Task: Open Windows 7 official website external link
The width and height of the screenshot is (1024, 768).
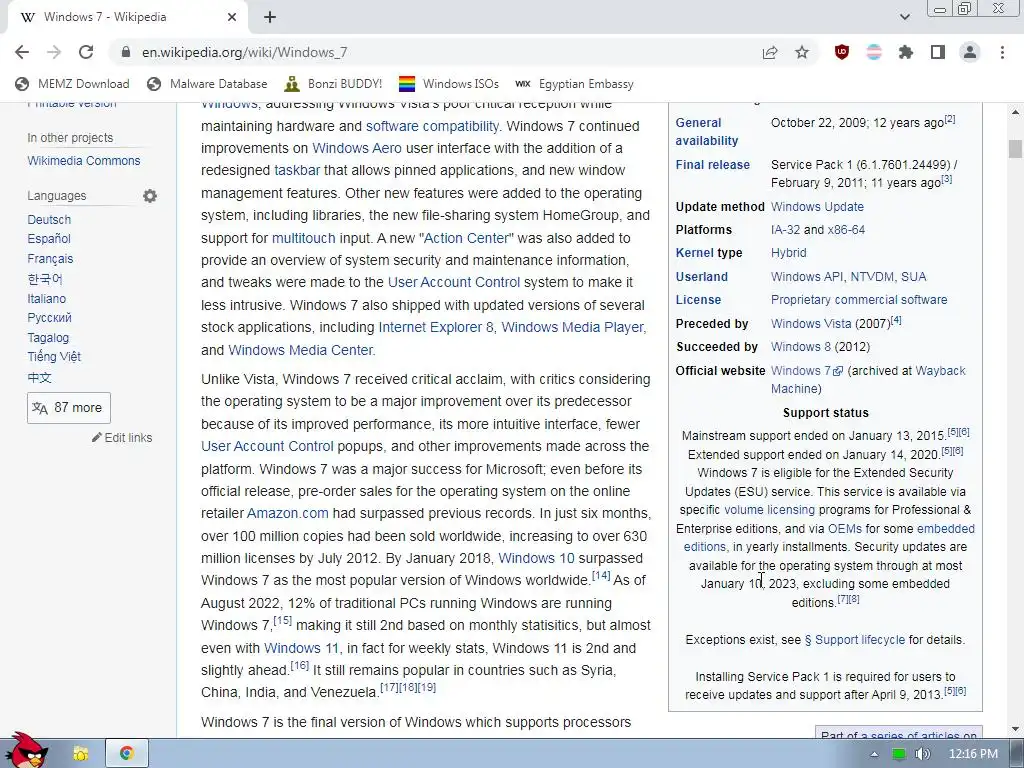Action: [807, 370]
